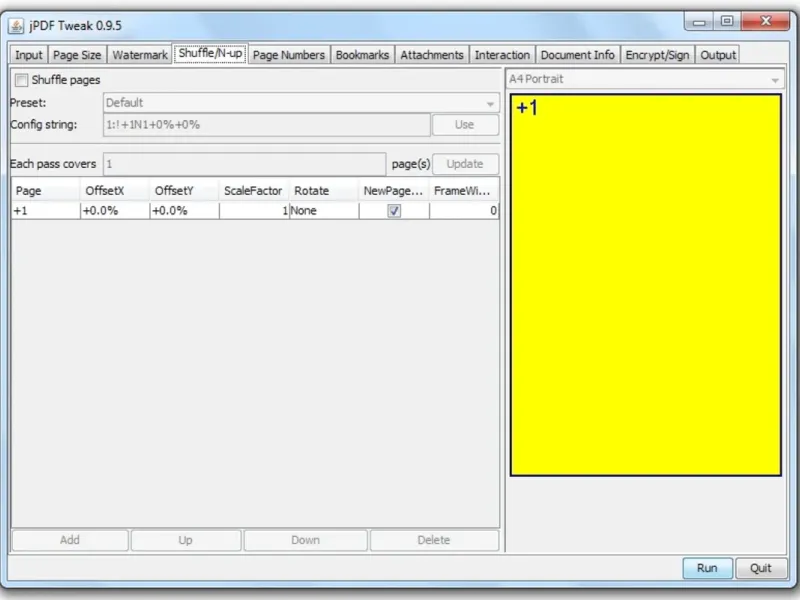Viewport: 800px width, 600px height.
Task: Click the OffsetY column header
Action: tap(184, 191)
